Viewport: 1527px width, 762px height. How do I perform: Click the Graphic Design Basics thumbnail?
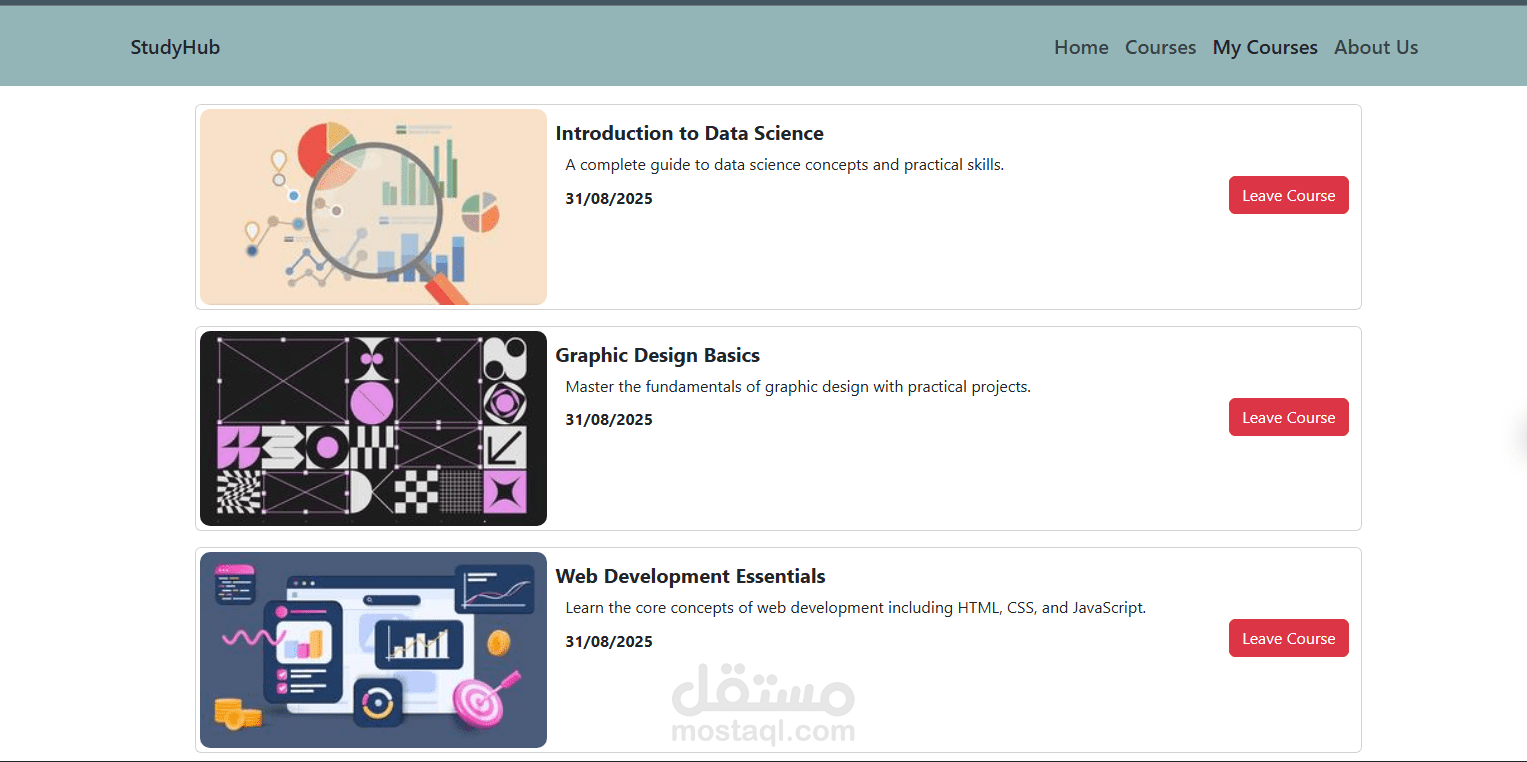373,428
